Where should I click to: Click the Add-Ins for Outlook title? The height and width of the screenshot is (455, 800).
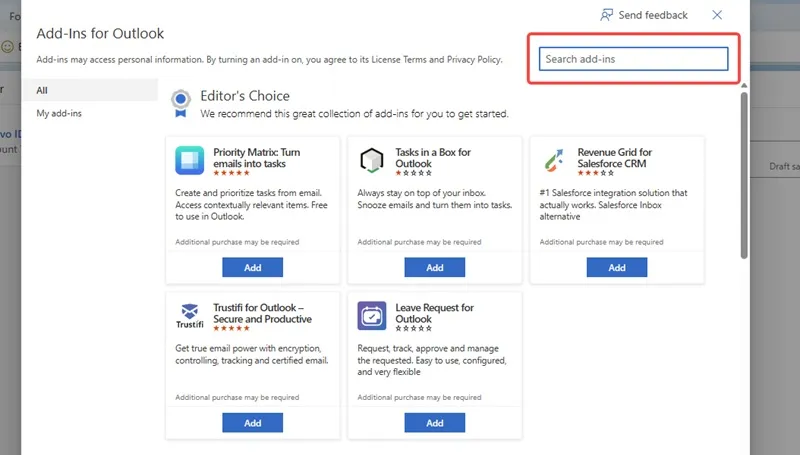100,34
